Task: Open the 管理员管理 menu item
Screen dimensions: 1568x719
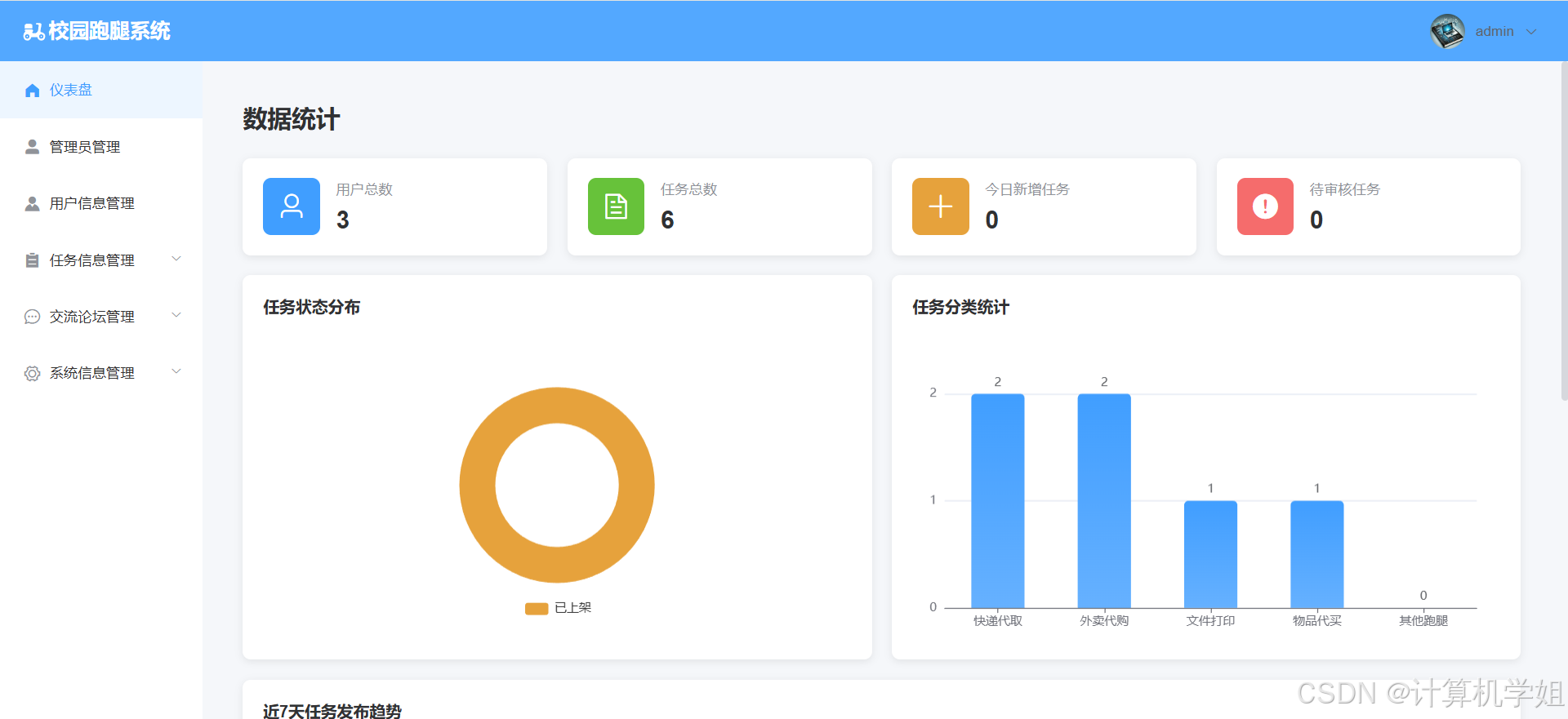Action: (101, 147)
